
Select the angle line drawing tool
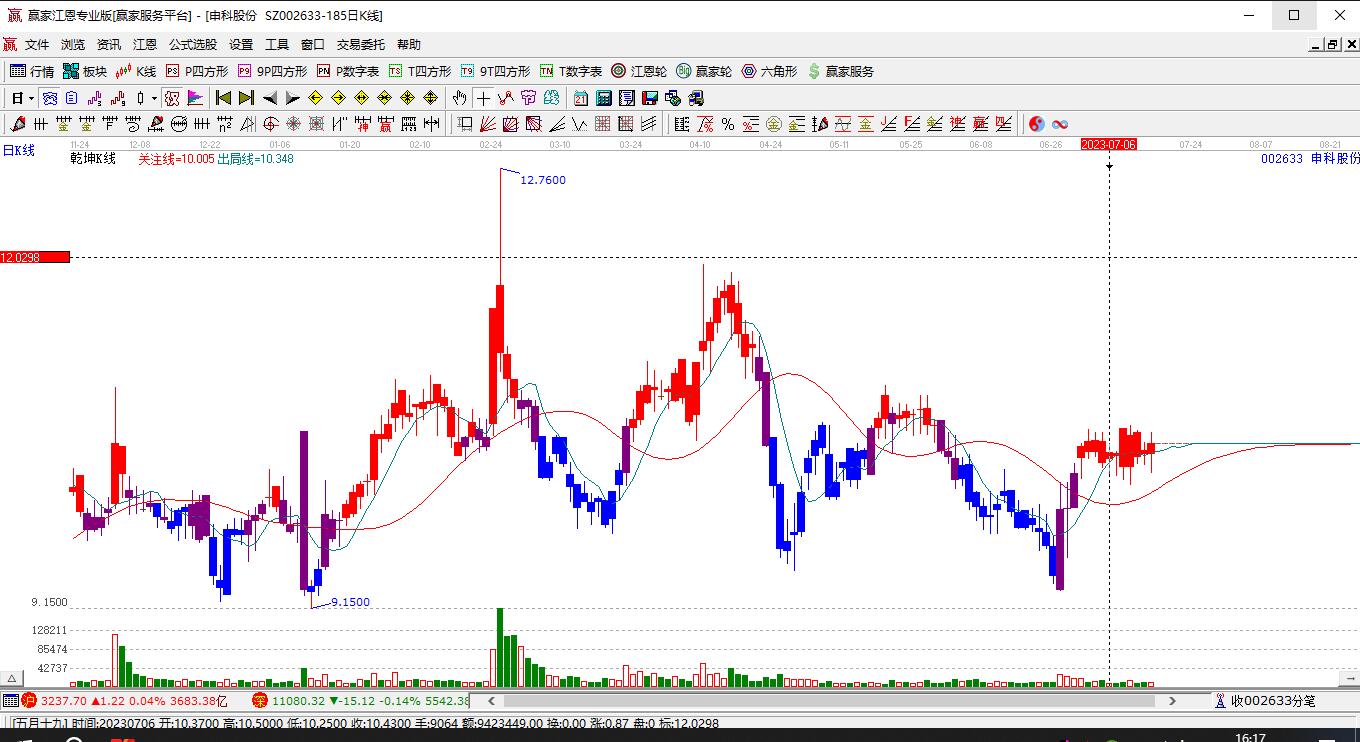coord(557,124)
